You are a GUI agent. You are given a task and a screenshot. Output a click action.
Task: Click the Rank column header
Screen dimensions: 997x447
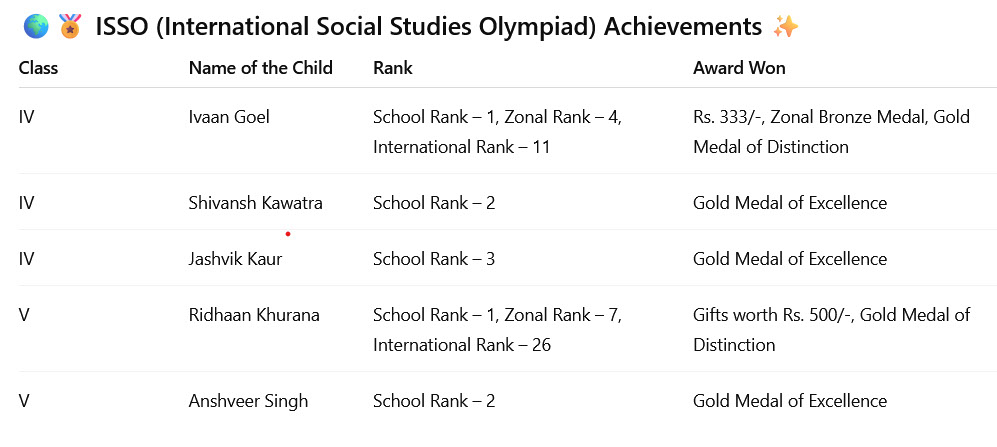[x=392, y=68]
